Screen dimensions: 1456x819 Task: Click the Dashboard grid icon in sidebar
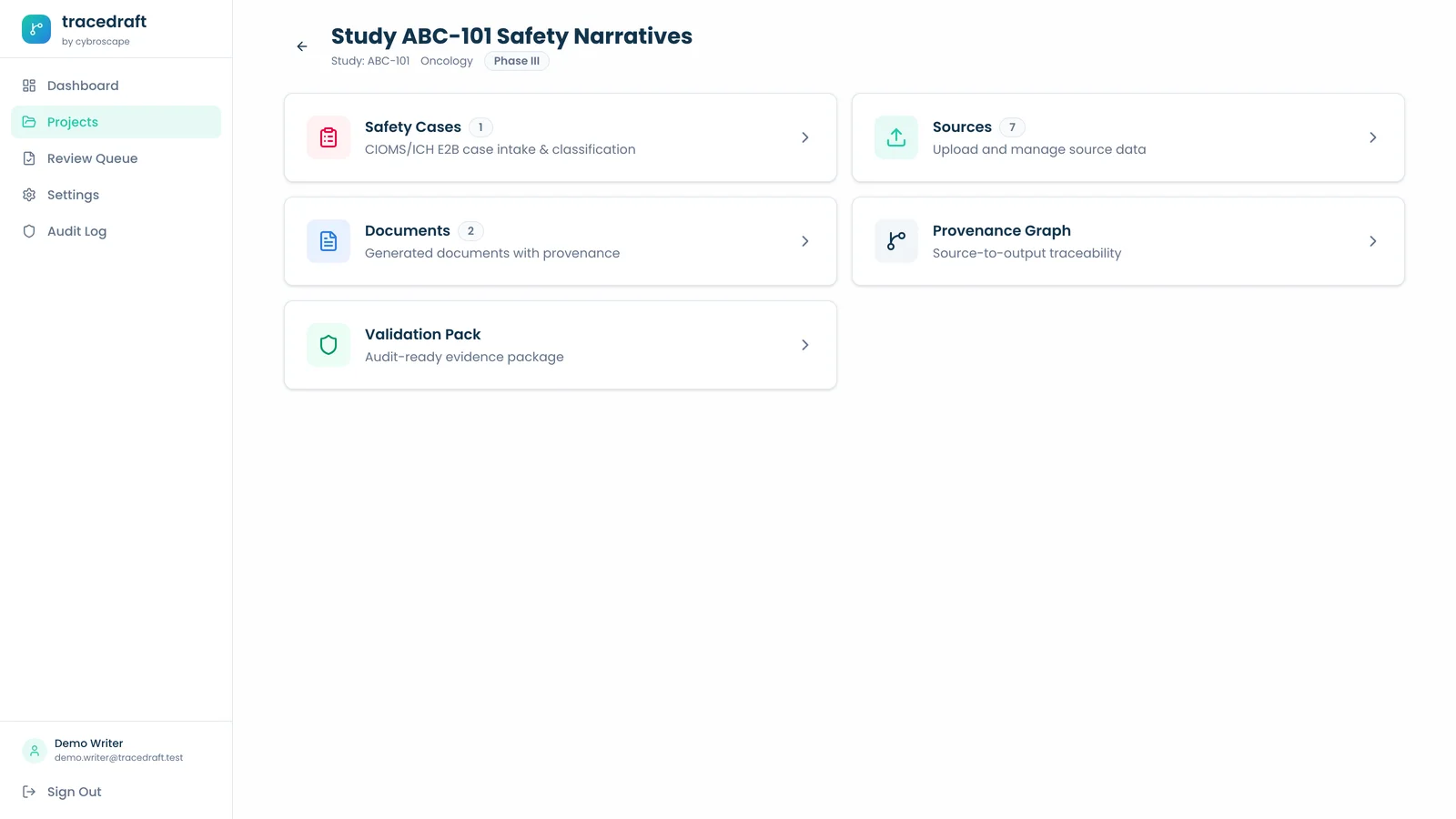[29, 86]
